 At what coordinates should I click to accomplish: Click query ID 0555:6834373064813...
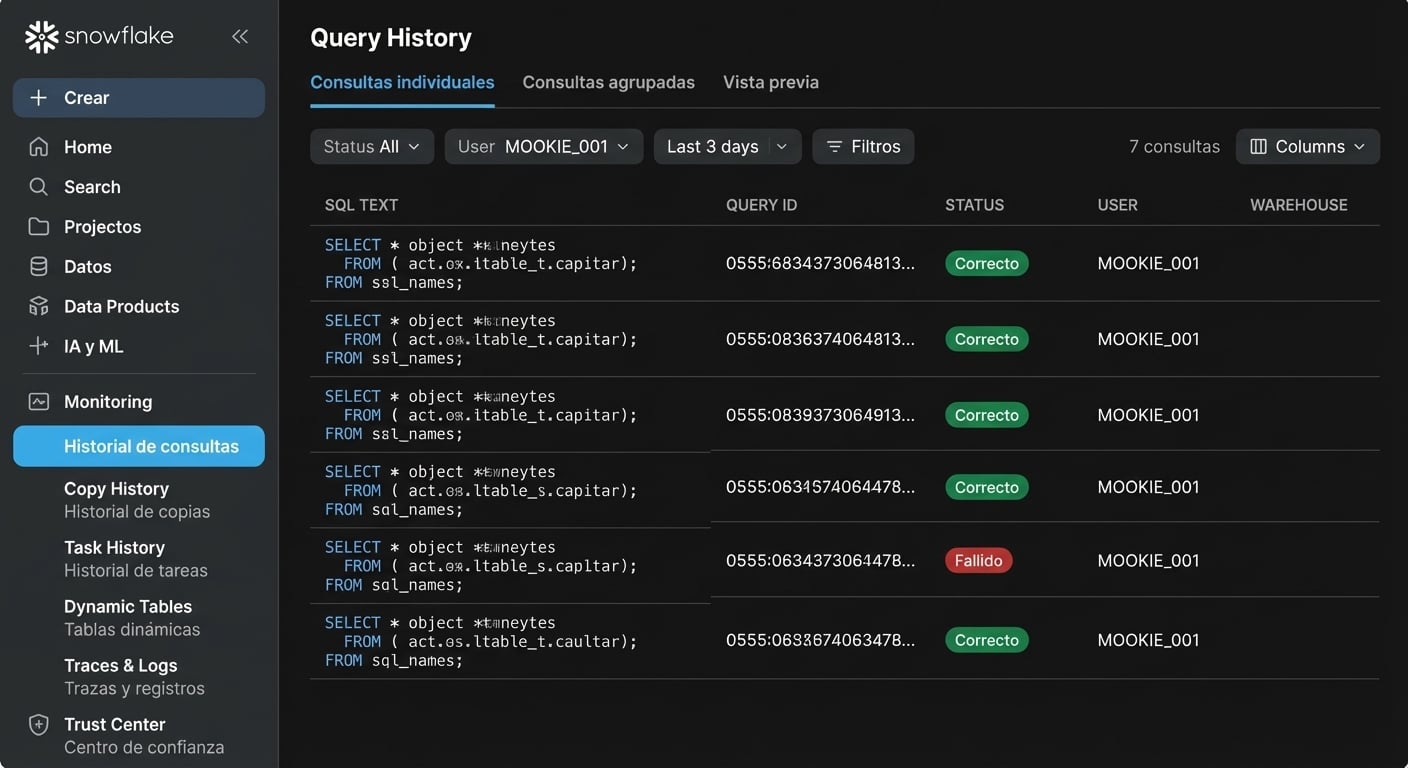pos(820,264)
